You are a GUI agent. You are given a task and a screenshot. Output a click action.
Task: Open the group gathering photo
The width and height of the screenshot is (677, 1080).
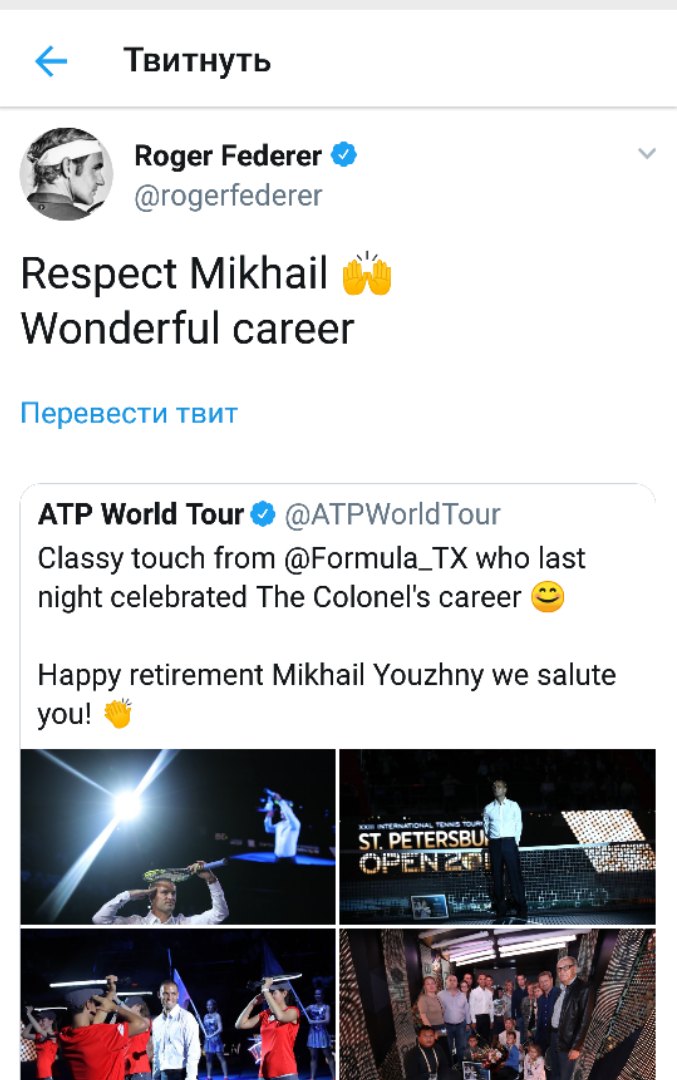tap(497, 1003)
